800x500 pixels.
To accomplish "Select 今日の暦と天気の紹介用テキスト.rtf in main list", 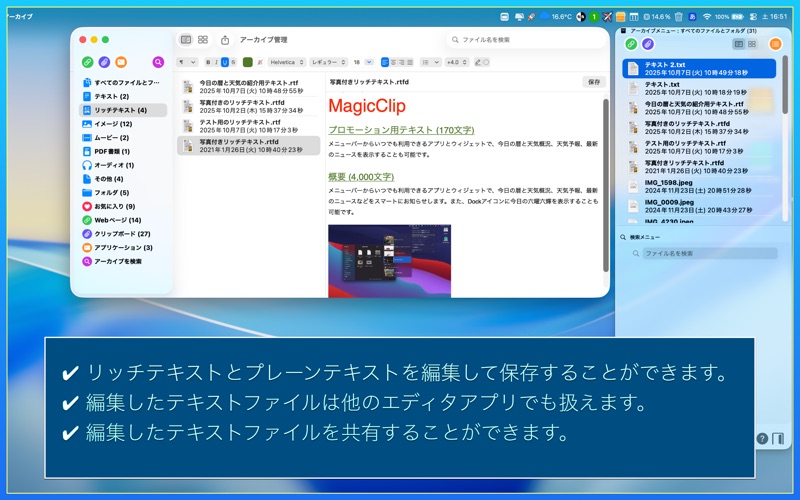I will point(248,87).
